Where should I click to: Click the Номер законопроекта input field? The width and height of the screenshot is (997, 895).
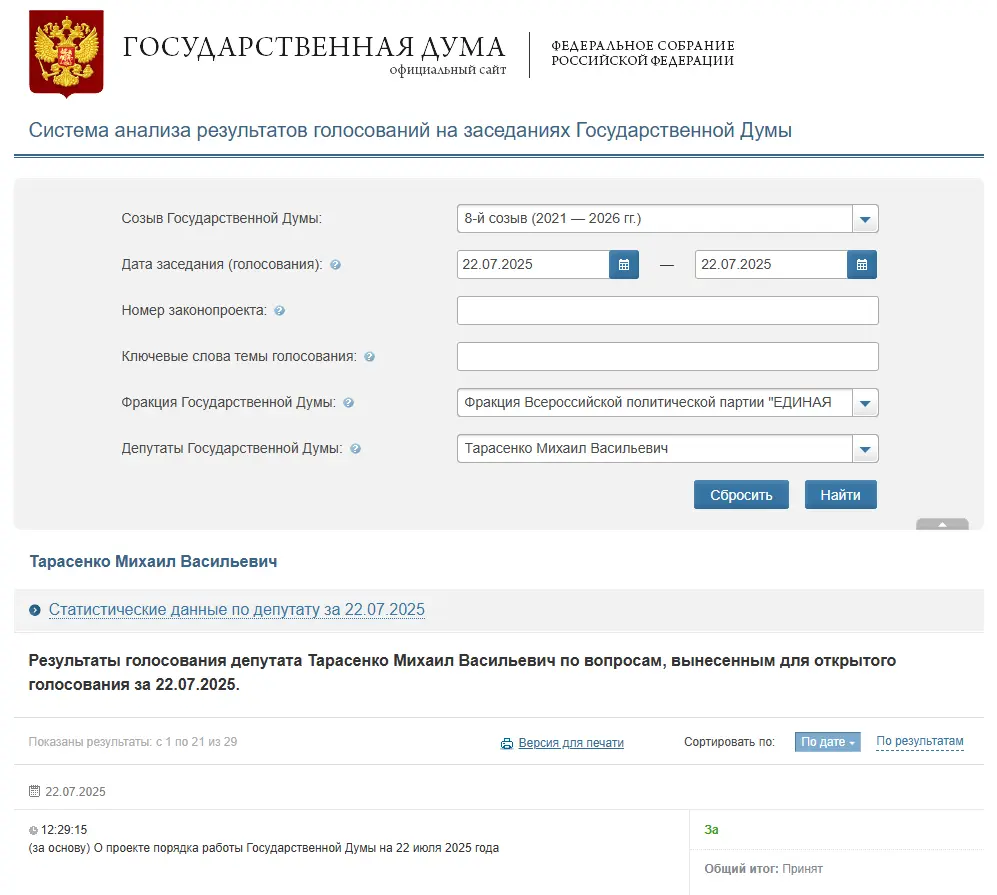tap(668, 310)
